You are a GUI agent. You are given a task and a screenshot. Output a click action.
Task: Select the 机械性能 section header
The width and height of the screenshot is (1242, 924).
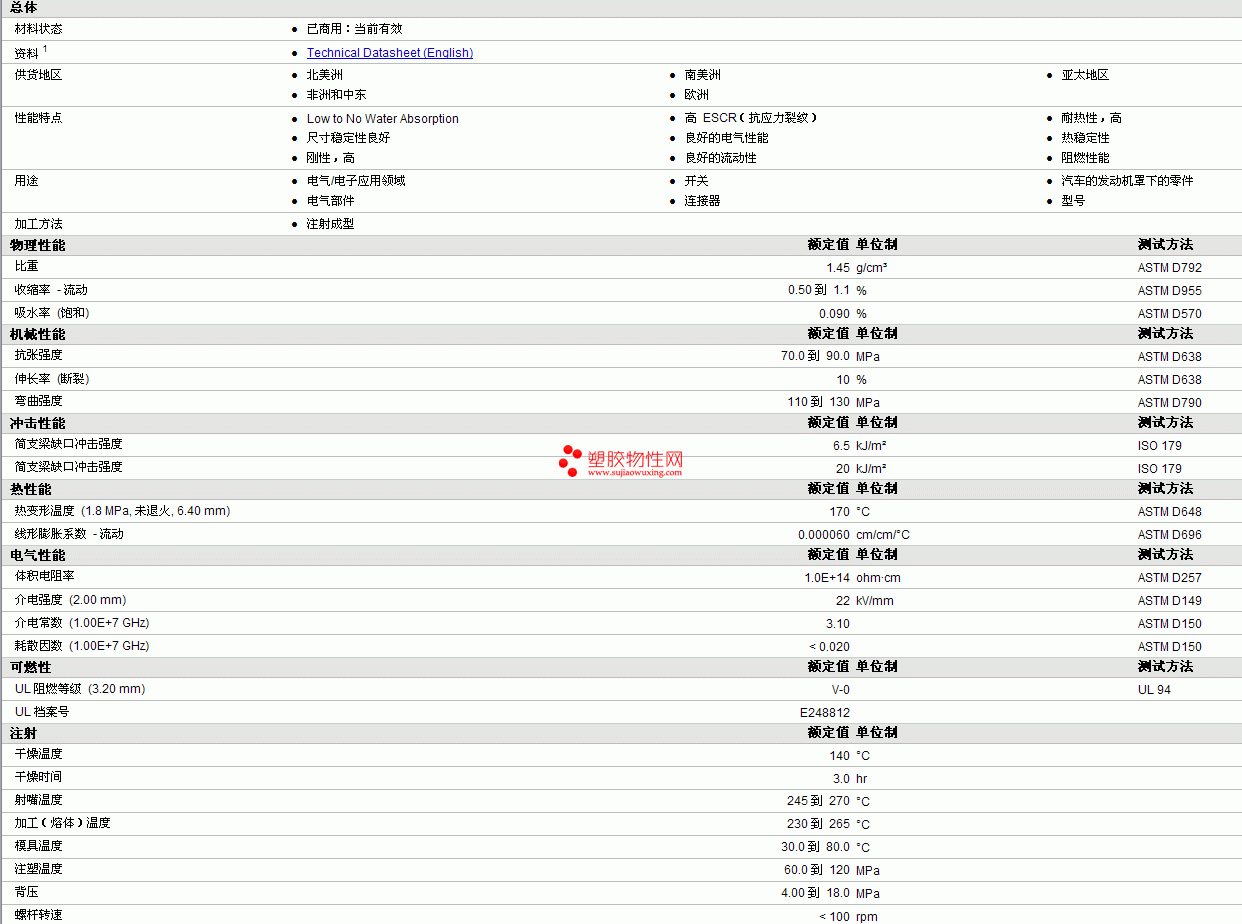[x=38, y=334]
